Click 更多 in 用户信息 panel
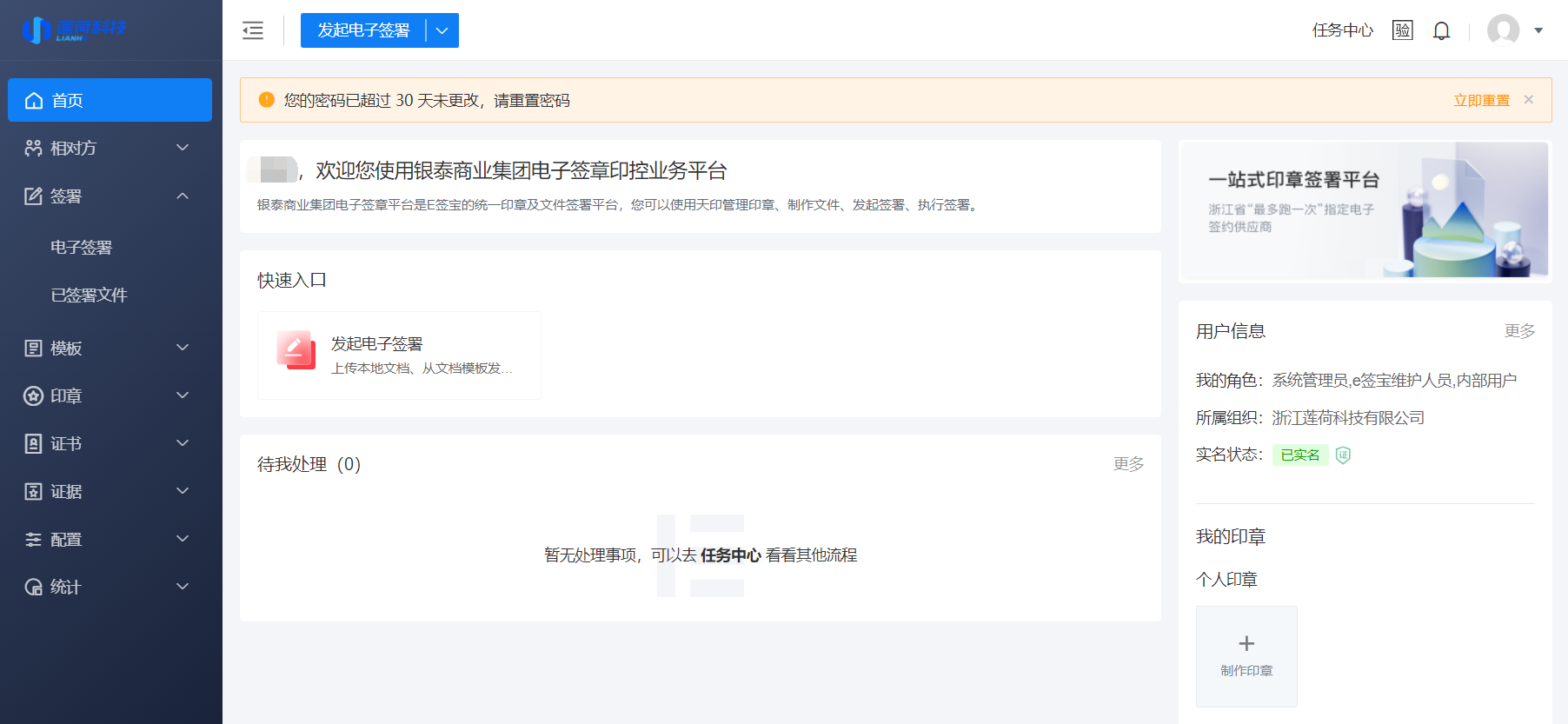 click(x=1520, y=331)
